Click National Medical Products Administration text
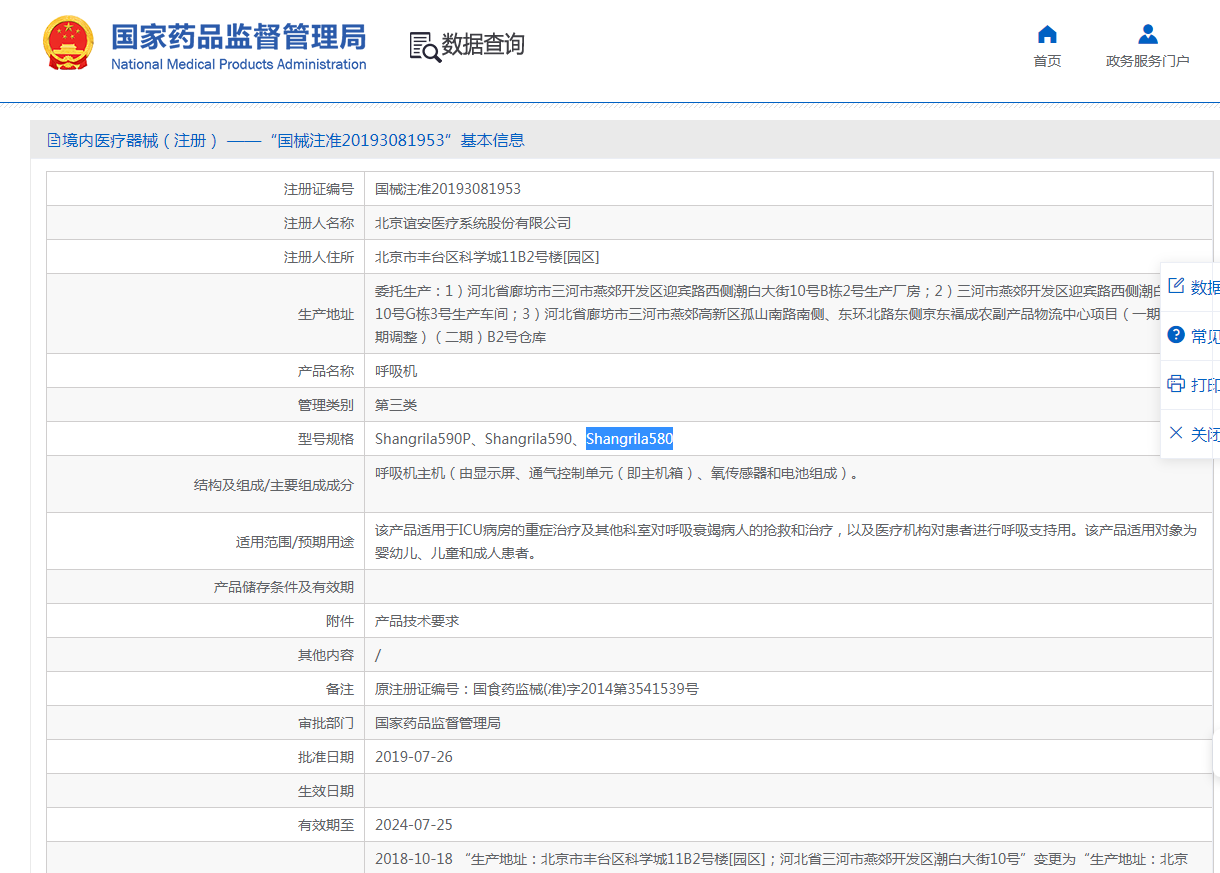 pos(238,65)
